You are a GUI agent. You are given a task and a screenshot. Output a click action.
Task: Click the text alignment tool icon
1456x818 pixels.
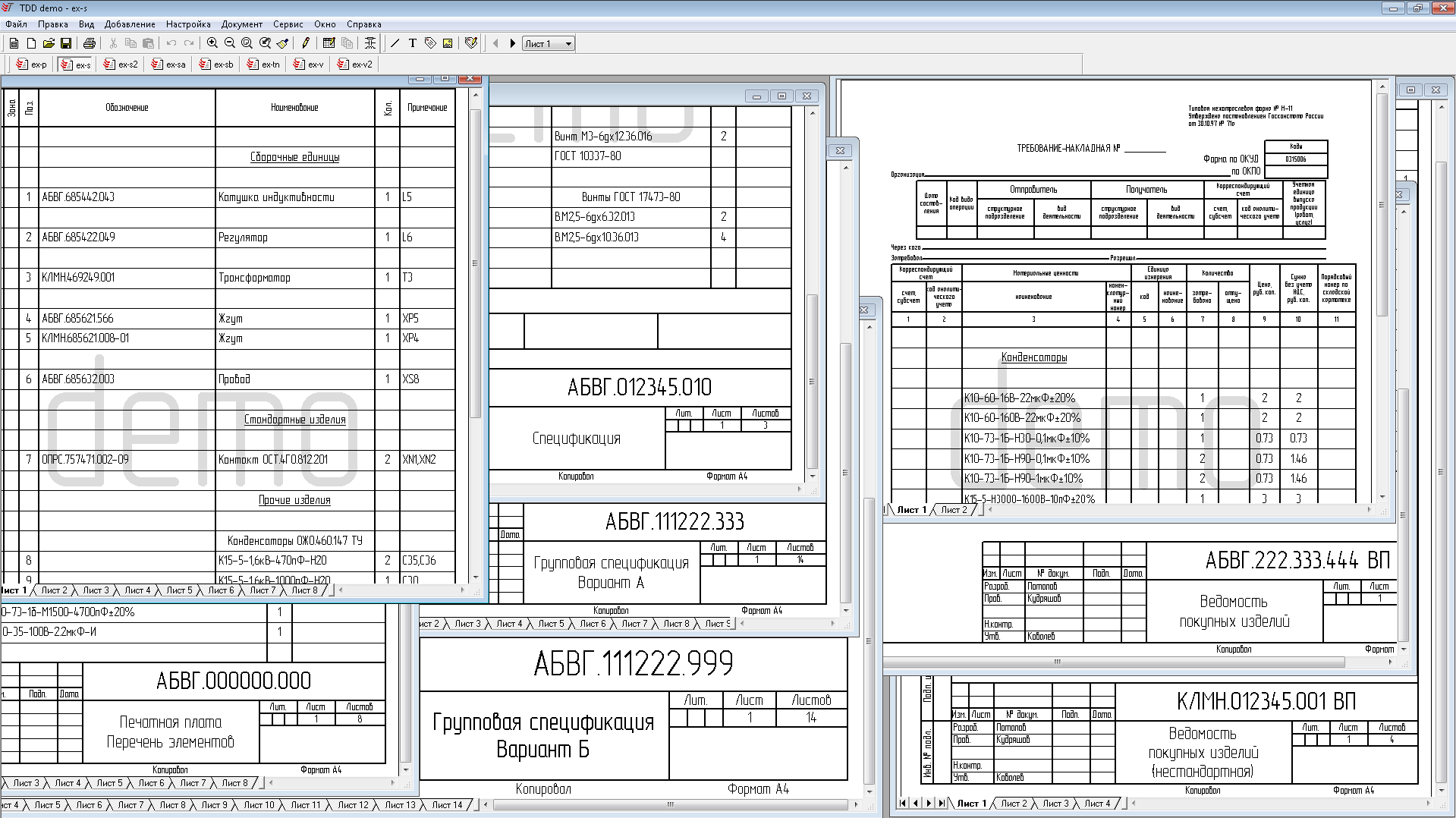[370, 43]
